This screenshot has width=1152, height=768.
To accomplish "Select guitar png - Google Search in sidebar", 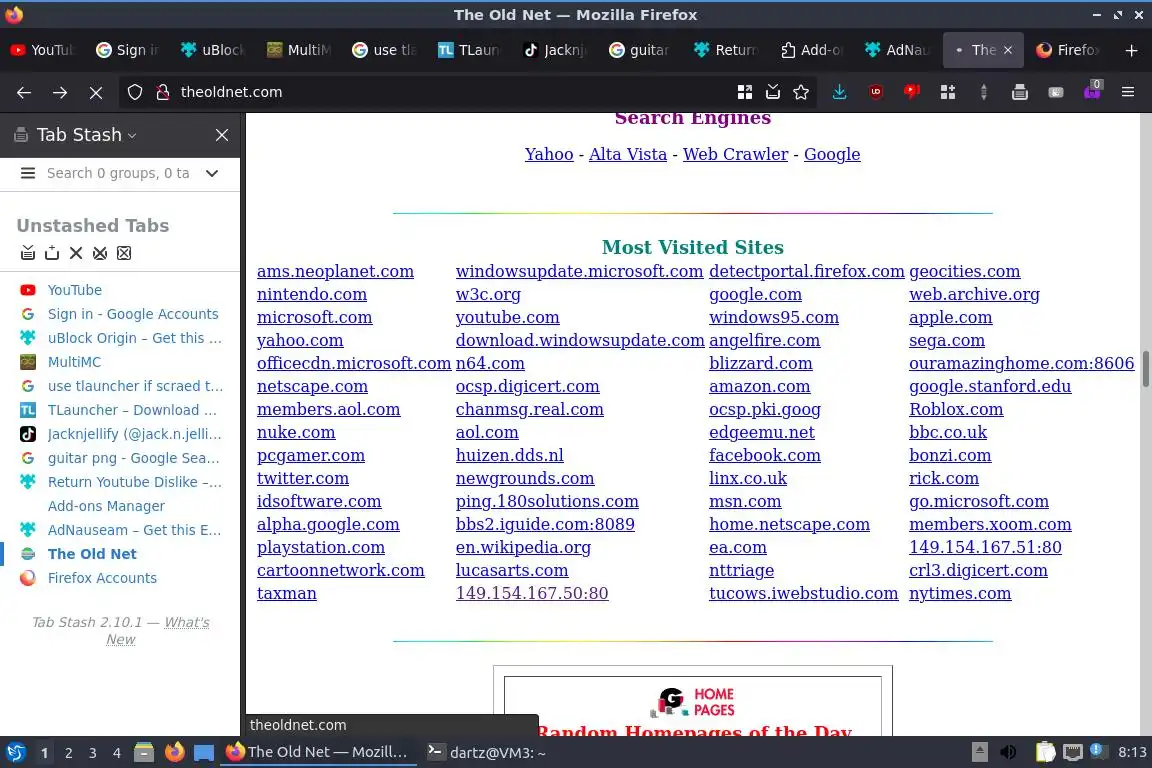I will 134,458.
